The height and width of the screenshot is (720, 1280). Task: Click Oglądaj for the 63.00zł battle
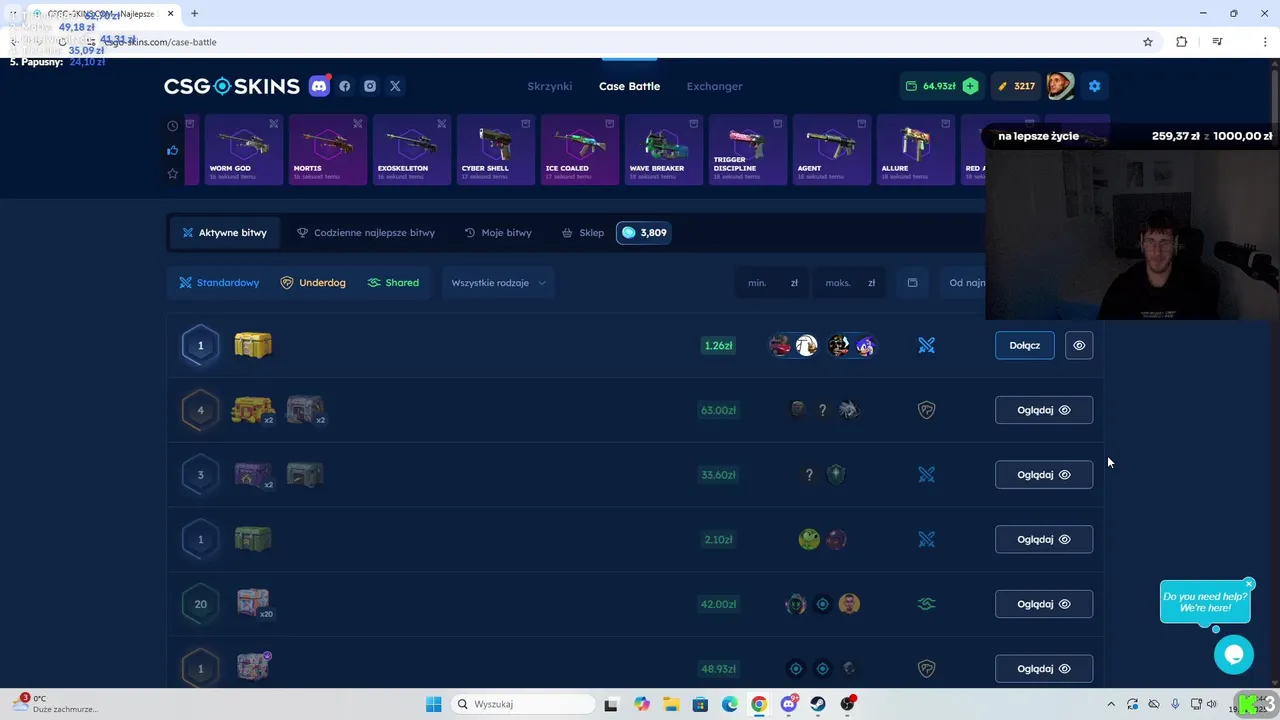click(1043, 410)
